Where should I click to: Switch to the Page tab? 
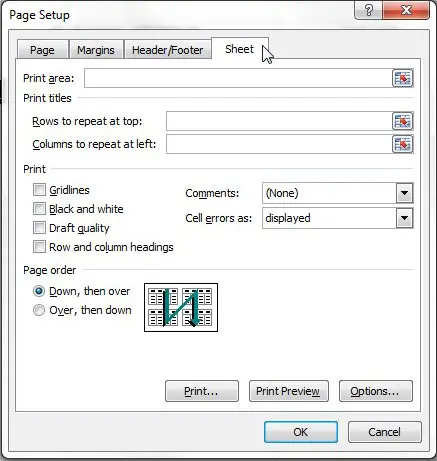point(42,50)
